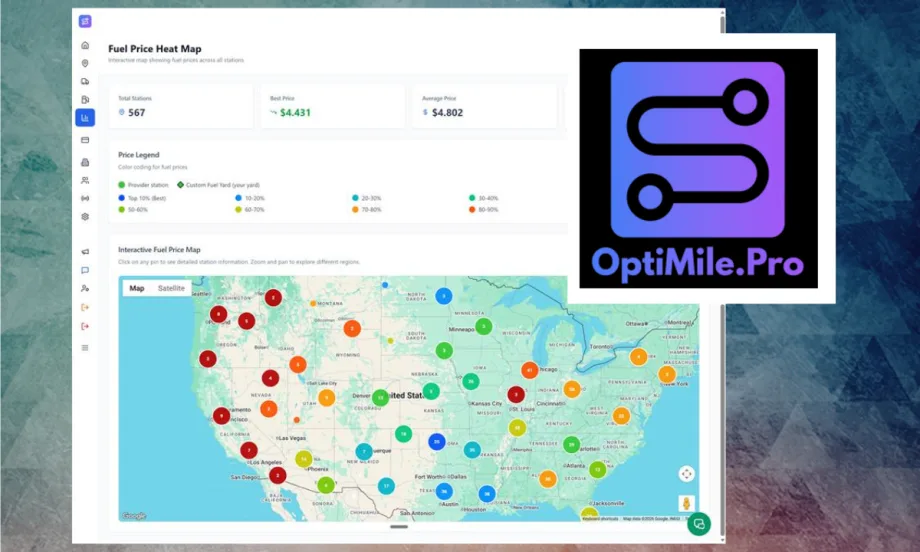Click red cluster marker near Sacramento
Screen dimensions: 920x552
pyautogui.click(x=221, y=416)
